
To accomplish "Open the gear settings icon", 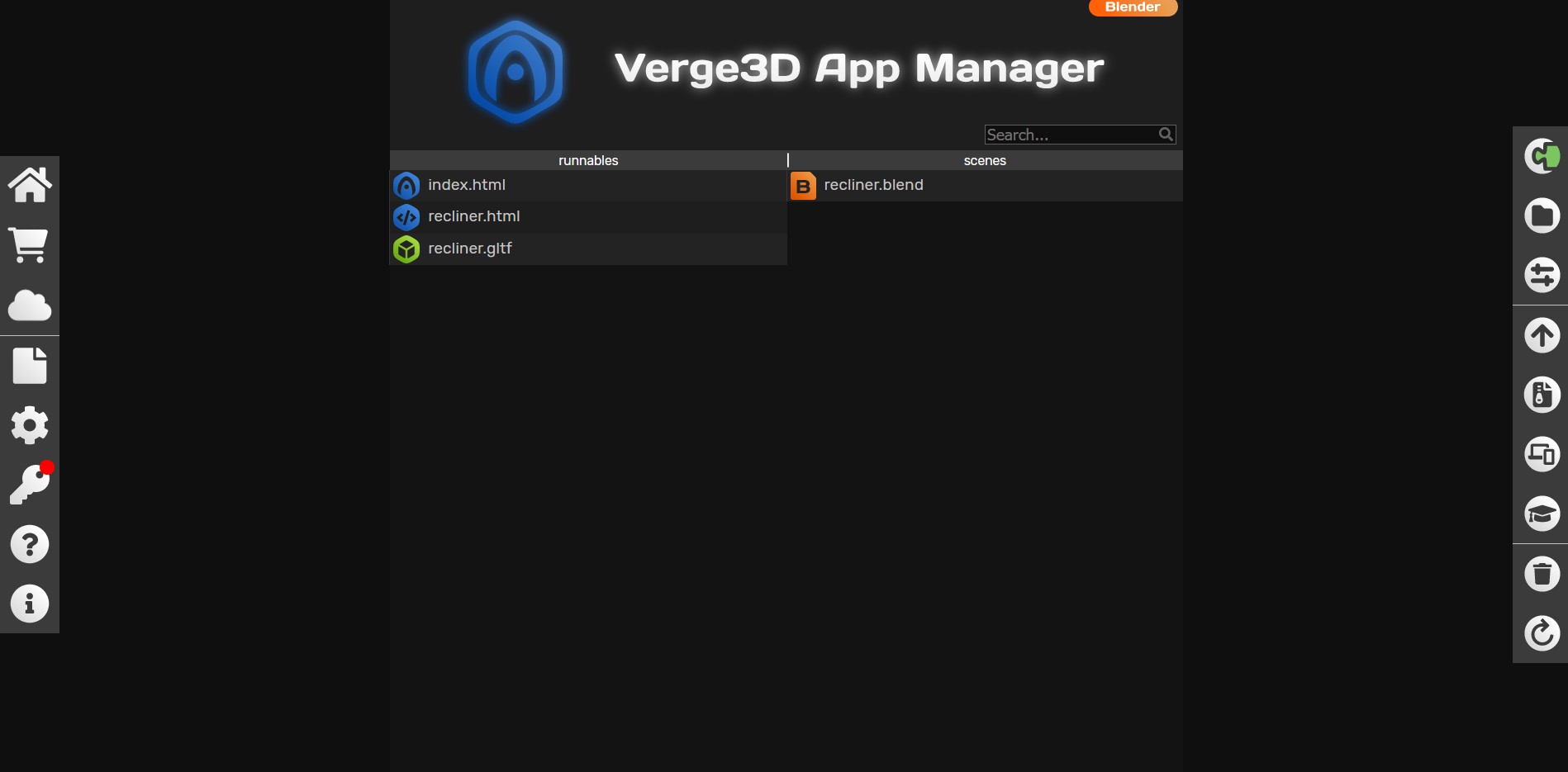I will 30,425.
